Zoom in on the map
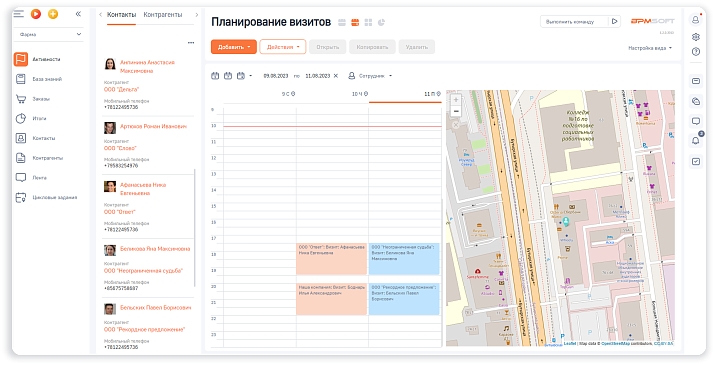Image resolution: width=715 pixels, height=365 pixels. [456, 99]
